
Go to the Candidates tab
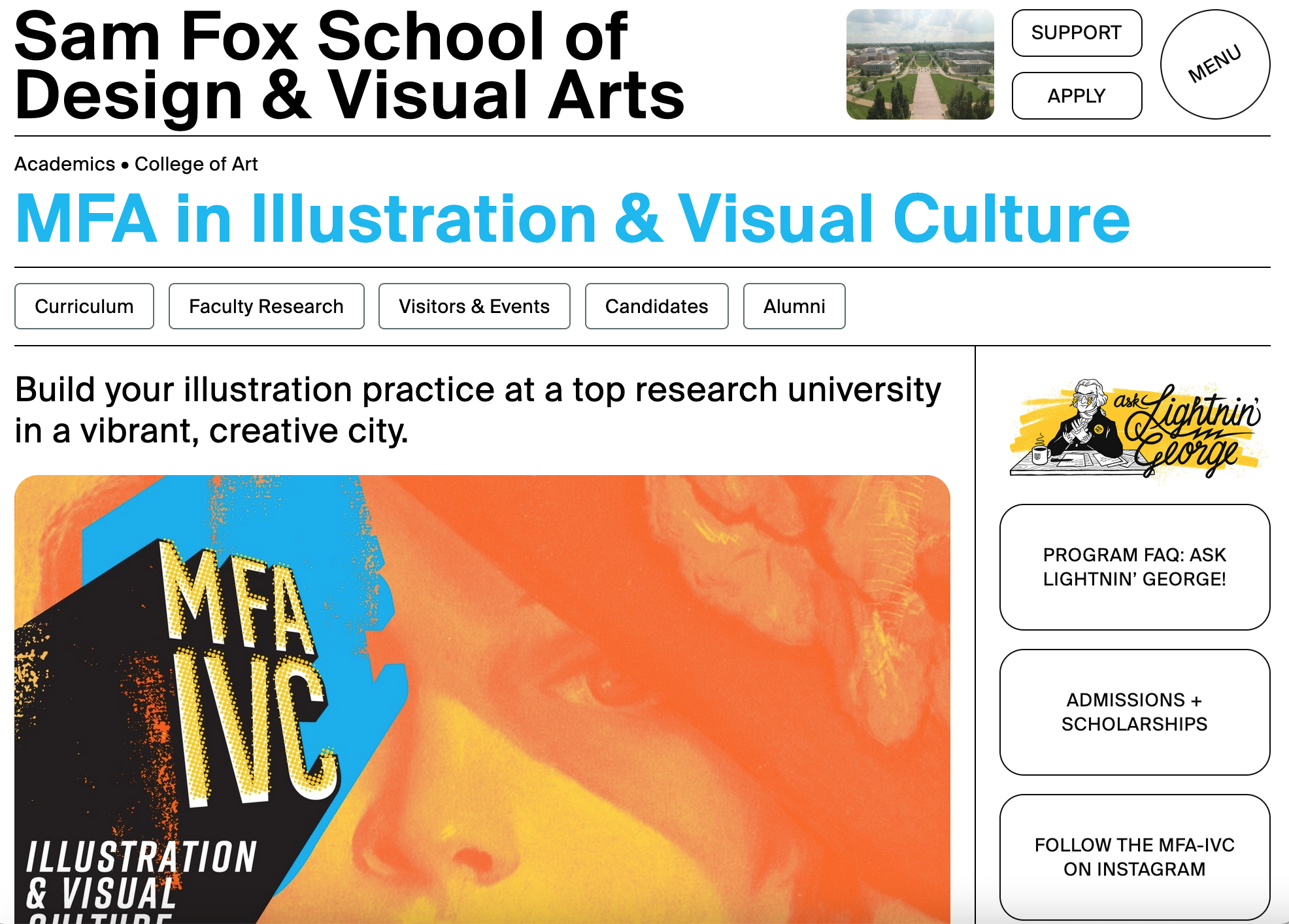pos(656,306)
